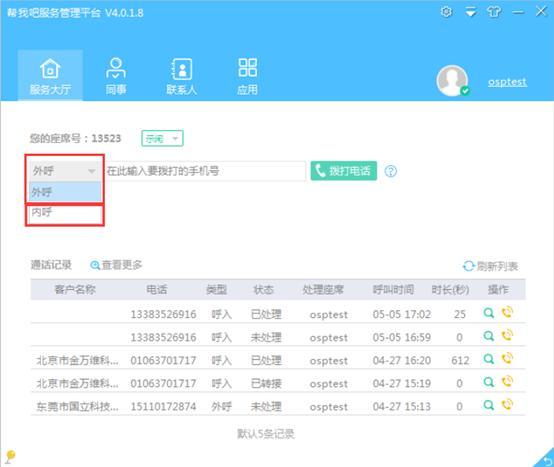View details of 05-05 17:02 call
Screen dimensions: 554x467
pyautogui.click(x=489, y=313)
